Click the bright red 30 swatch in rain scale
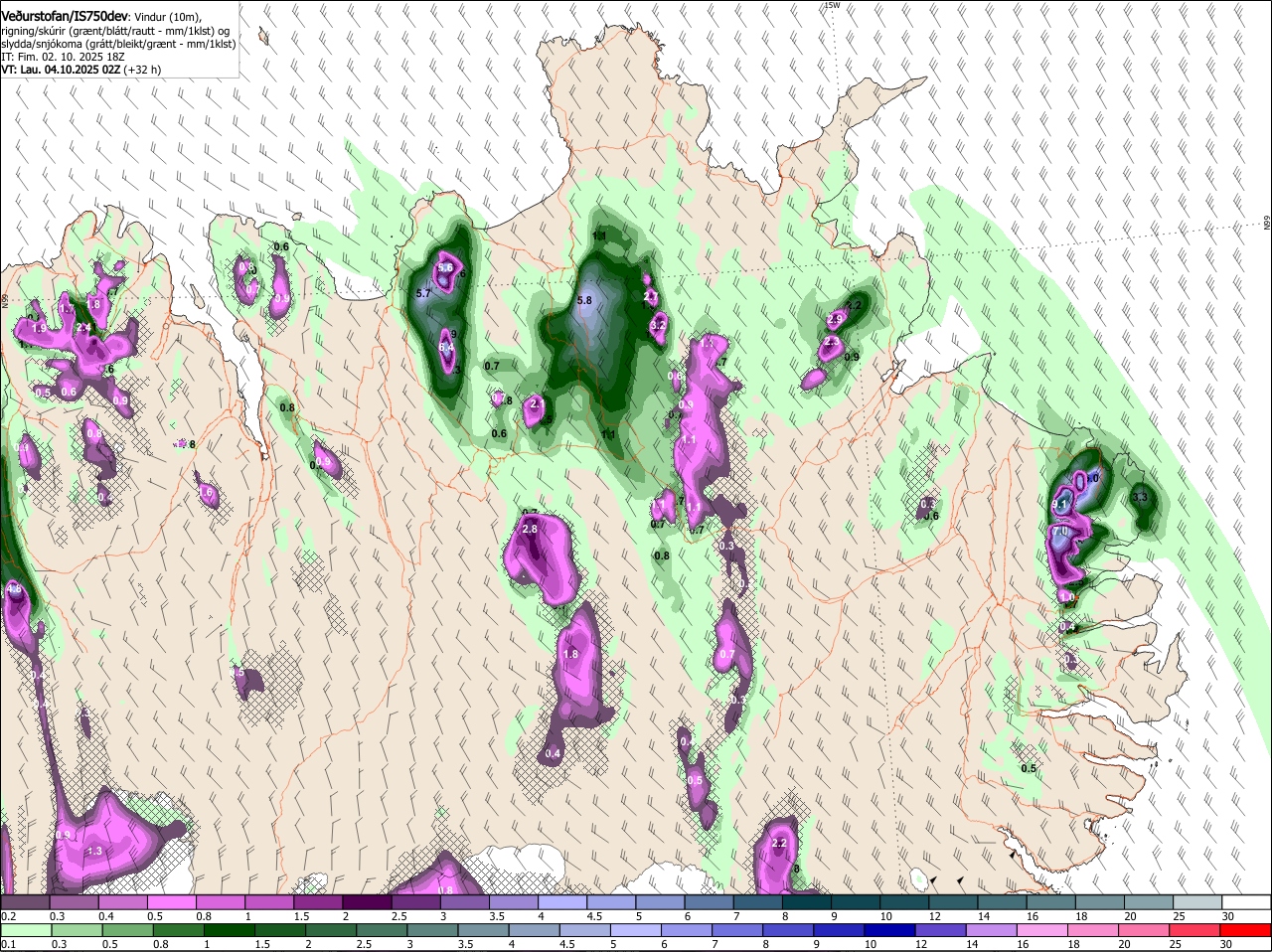The image size is (1272, 952). pos(1247,930)
